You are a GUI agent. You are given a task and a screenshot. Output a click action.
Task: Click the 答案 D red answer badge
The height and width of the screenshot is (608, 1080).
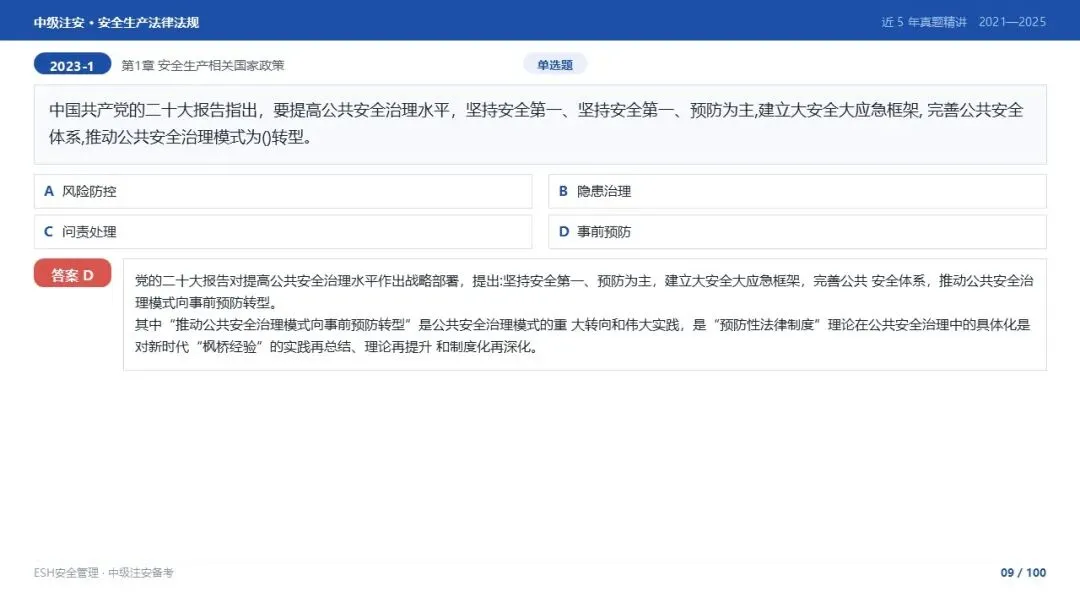[72, 273]
